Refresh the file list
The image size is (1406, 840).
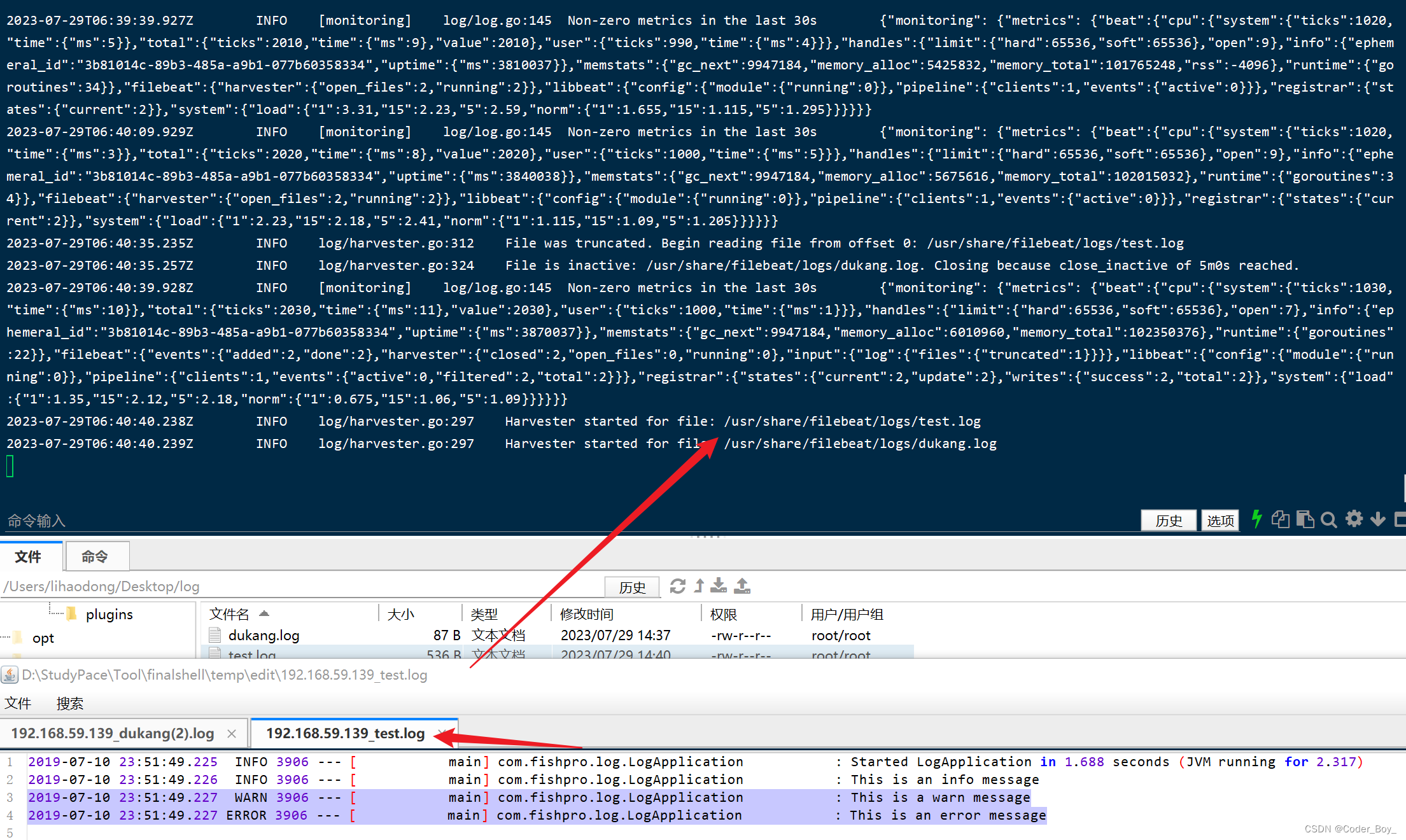coord(678,586)
